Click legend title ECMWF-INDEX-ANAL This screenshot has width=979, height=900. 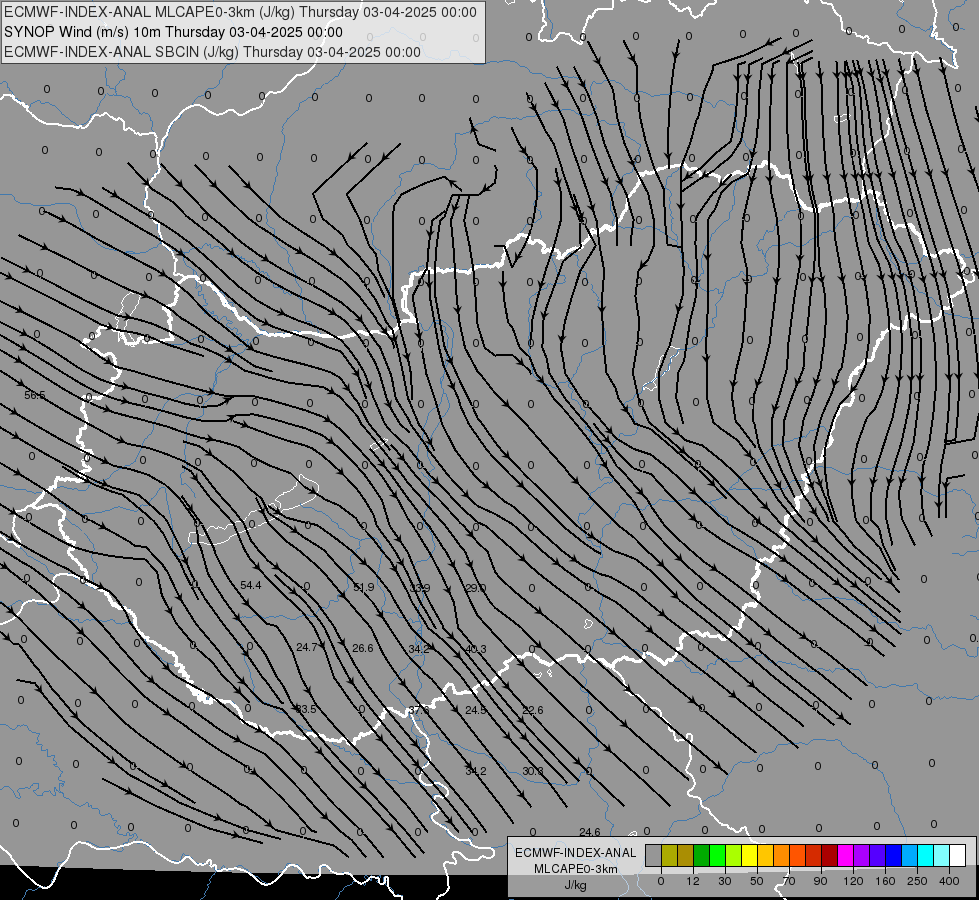click(575, 853)
